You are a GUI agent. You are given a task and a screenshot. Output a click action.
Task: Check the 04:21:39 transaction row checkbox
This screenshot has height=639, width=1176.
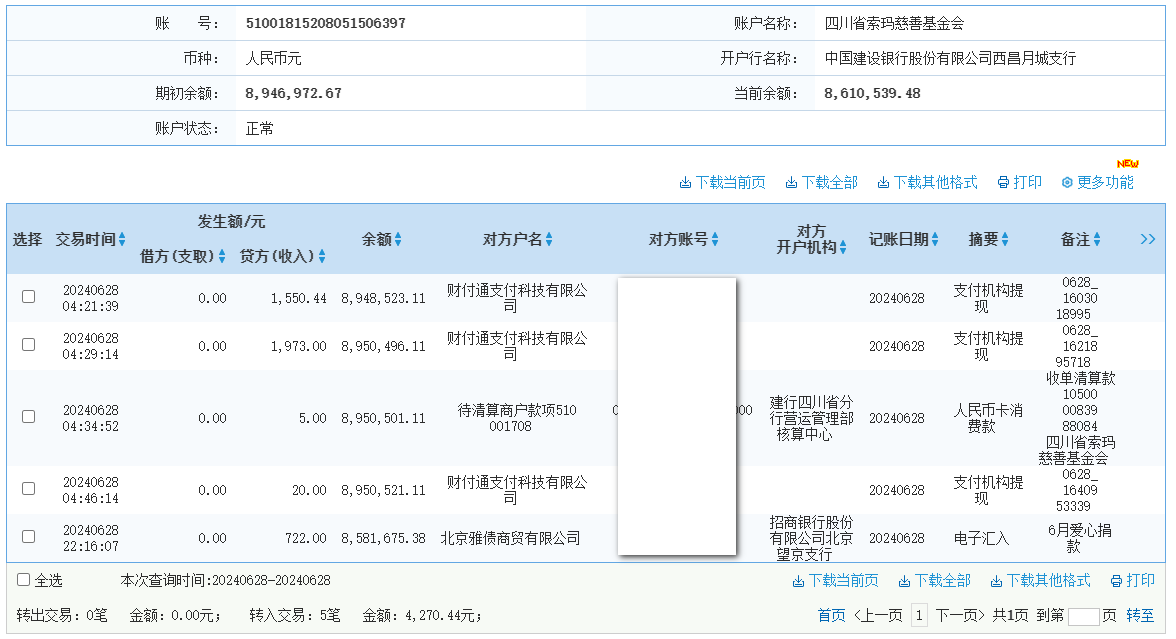click(x=28, y=297)
